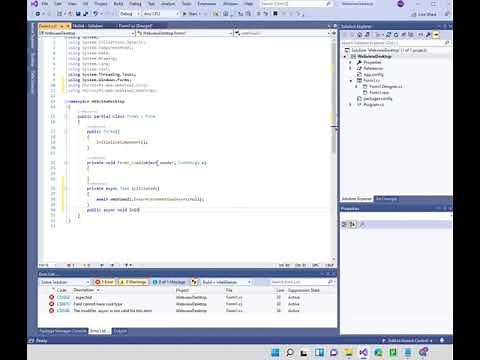Click Property Pages wrench in Properties panel
Viewport: 480px width, 360px height.
point(362,224)
